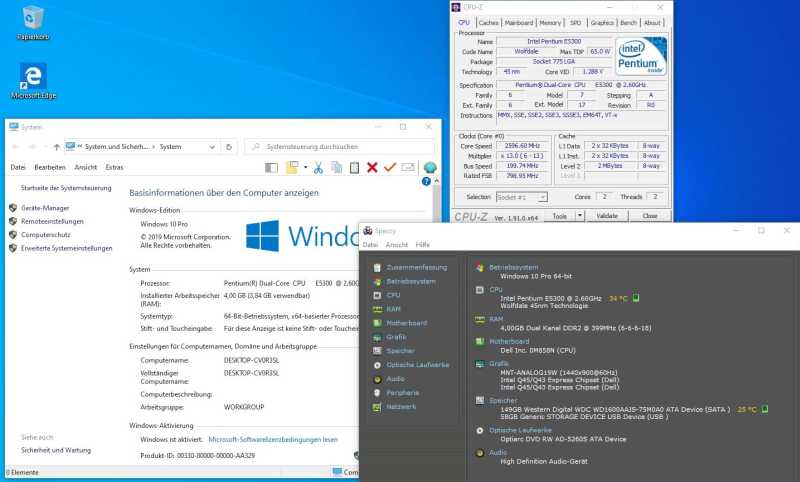Click the Validate button in CPU-Z
This screenshot has width=800, height=482.
(607, 216)
